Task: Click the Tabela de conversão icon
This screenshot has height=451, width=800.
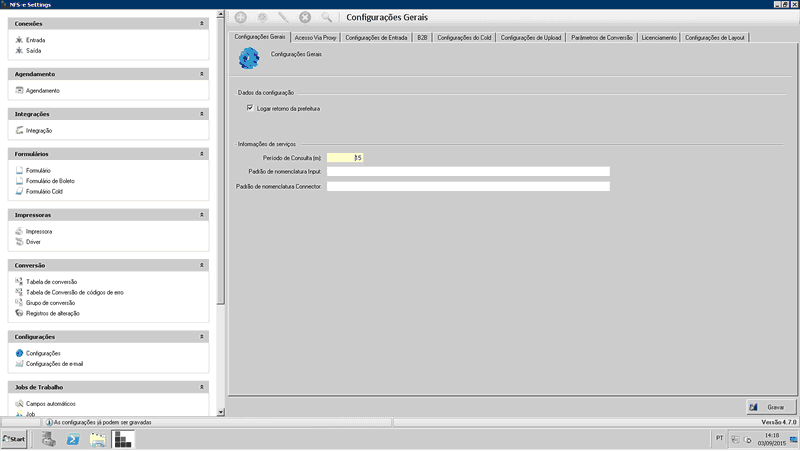Action: click(19, 281)
